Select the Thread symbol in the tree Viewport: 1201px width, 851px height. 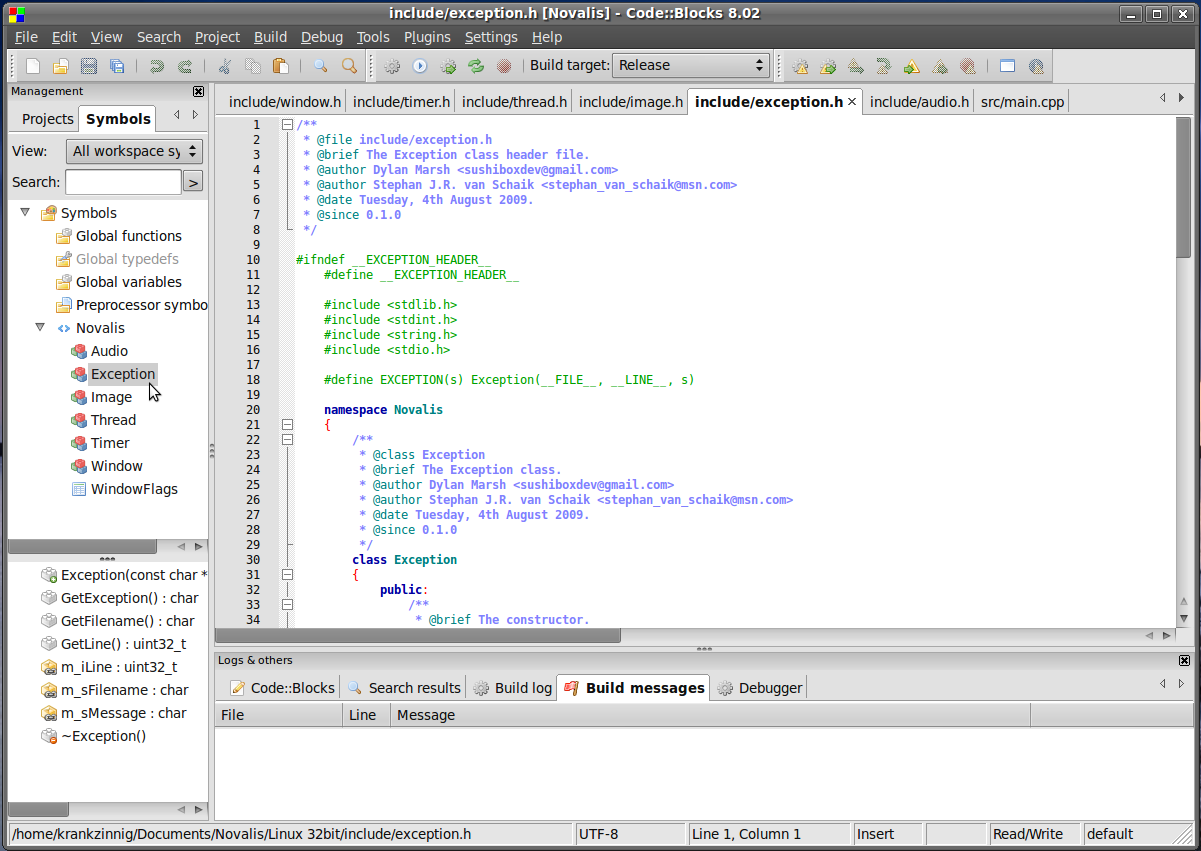pyautogui.click(x=113, y=419)
